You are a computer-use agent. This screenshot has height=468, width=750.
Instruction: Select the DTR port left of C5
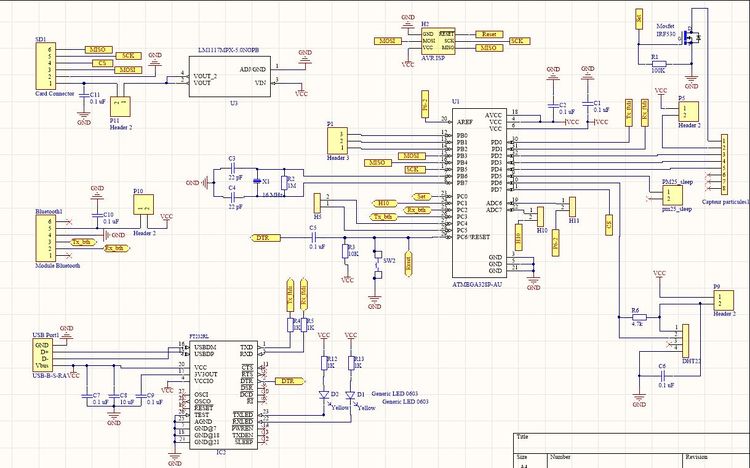tap(263, 239)
